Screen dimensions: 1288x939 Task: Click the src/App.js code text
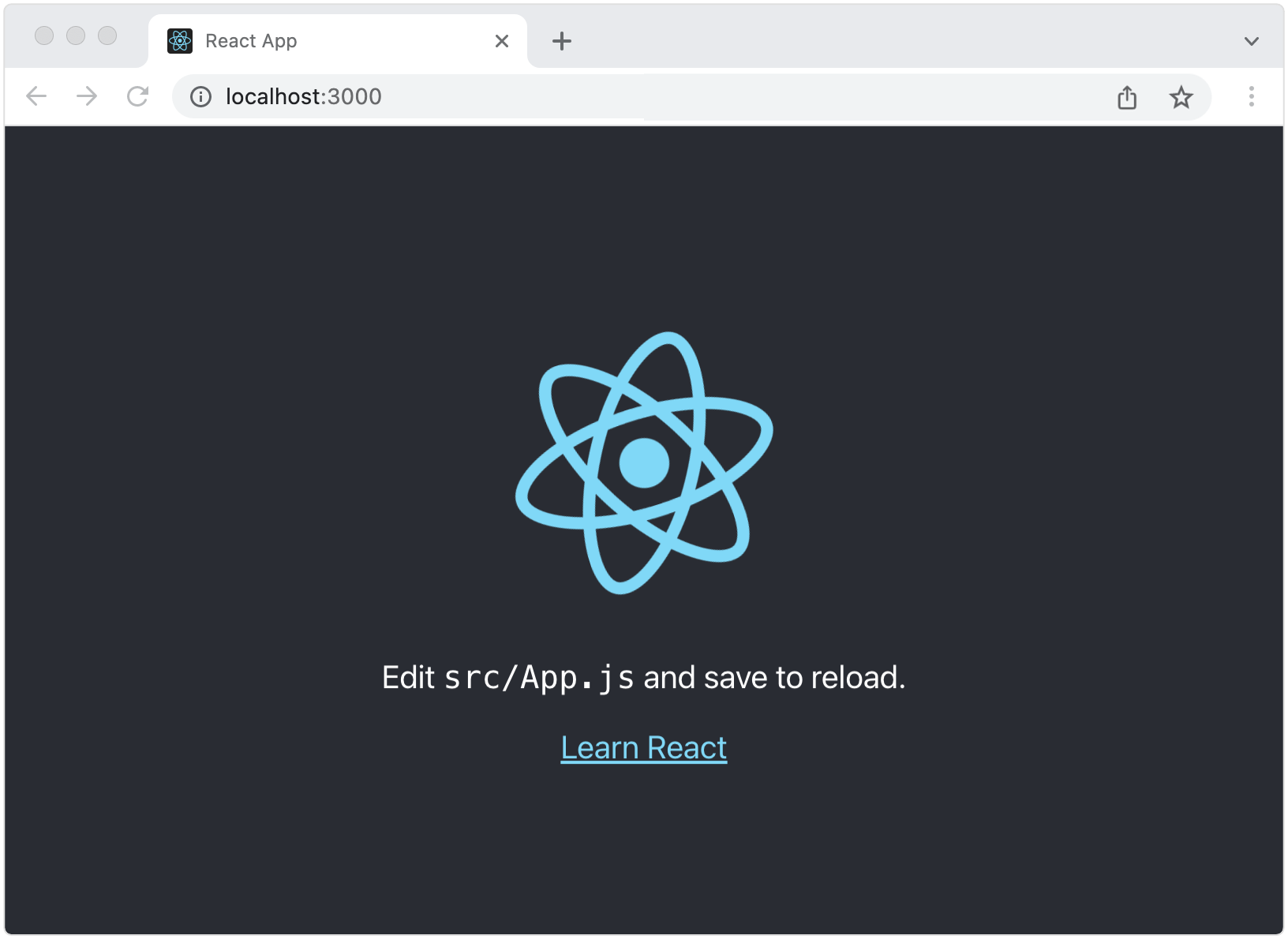coord(539,678)
